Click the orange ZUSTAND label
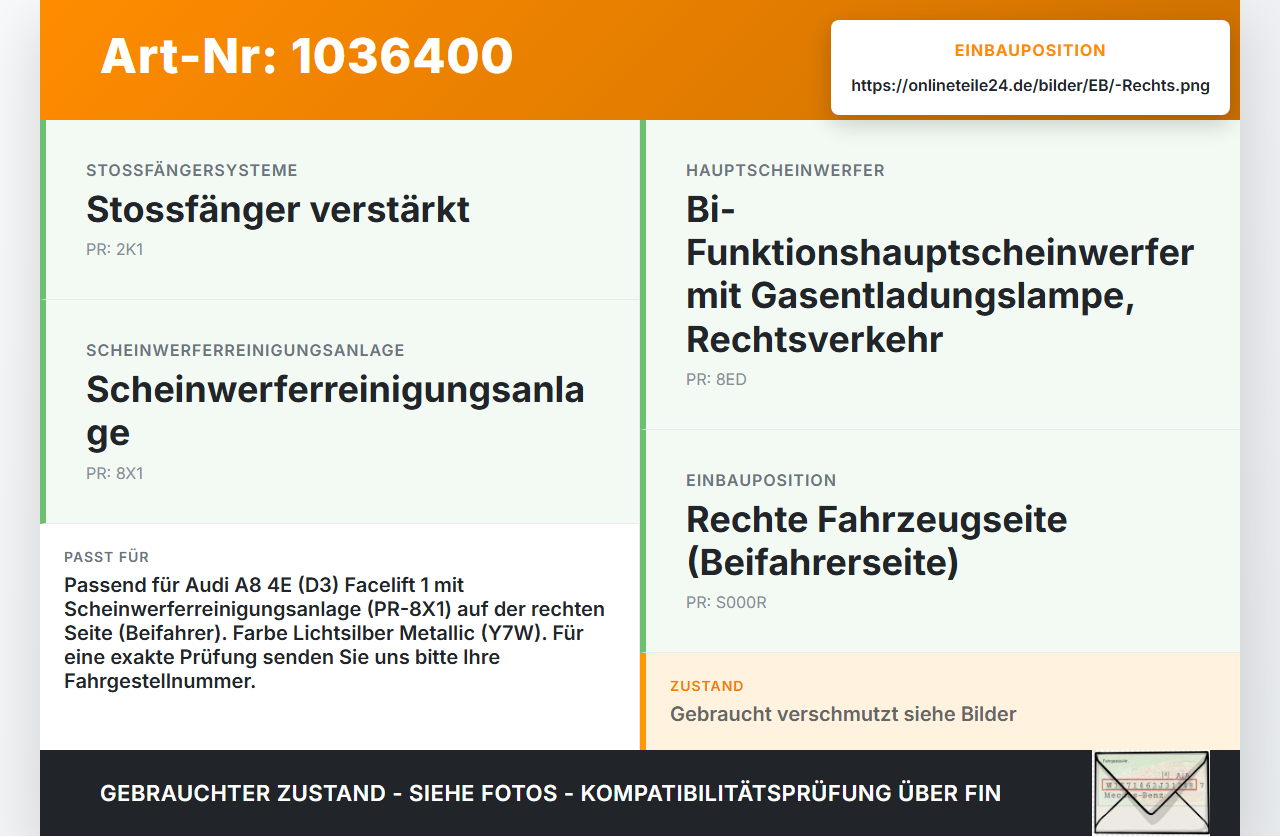This screenshot has width=1280, height=837. (x=707, y=686)
